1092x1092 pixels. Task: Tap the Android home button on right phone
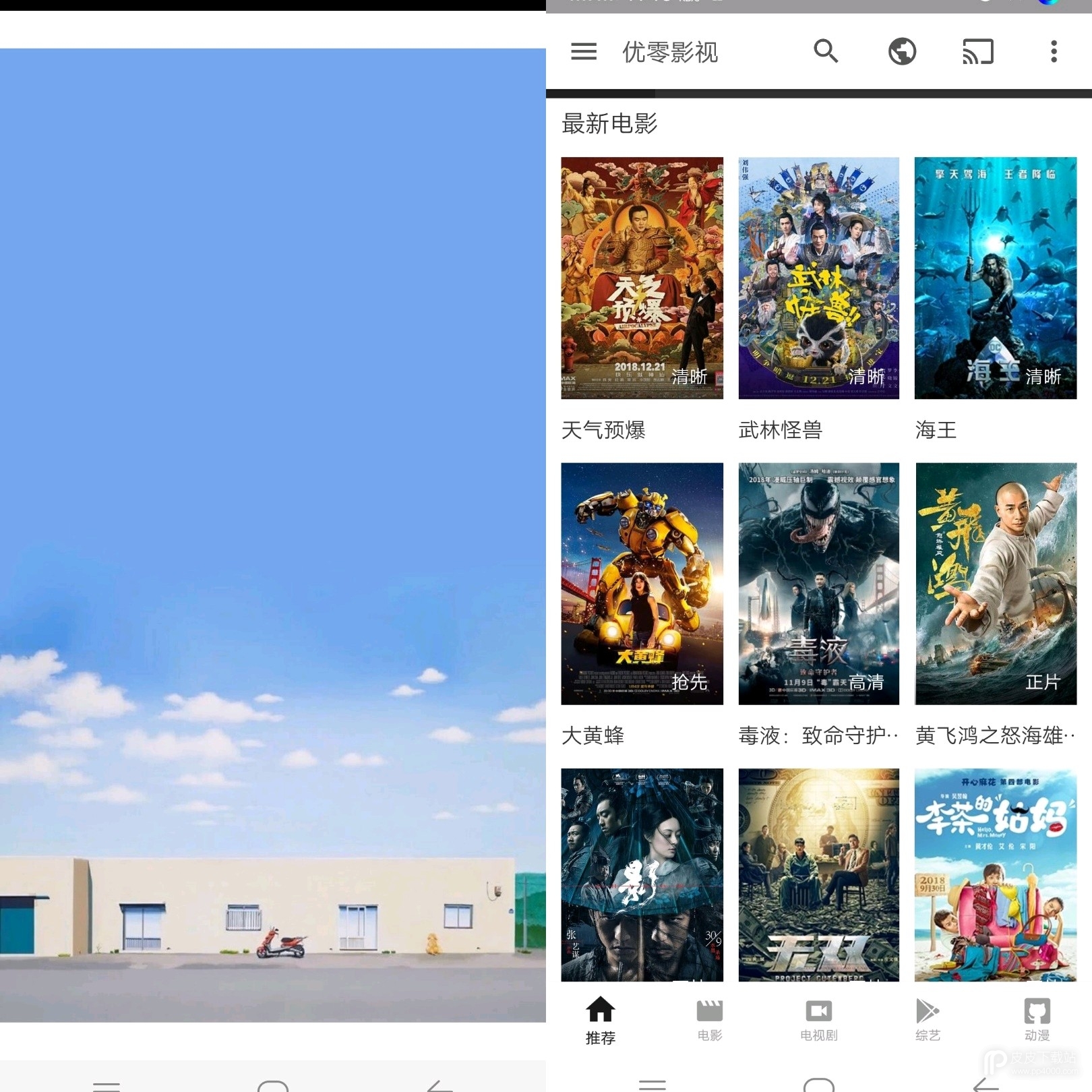point(819,1084)
